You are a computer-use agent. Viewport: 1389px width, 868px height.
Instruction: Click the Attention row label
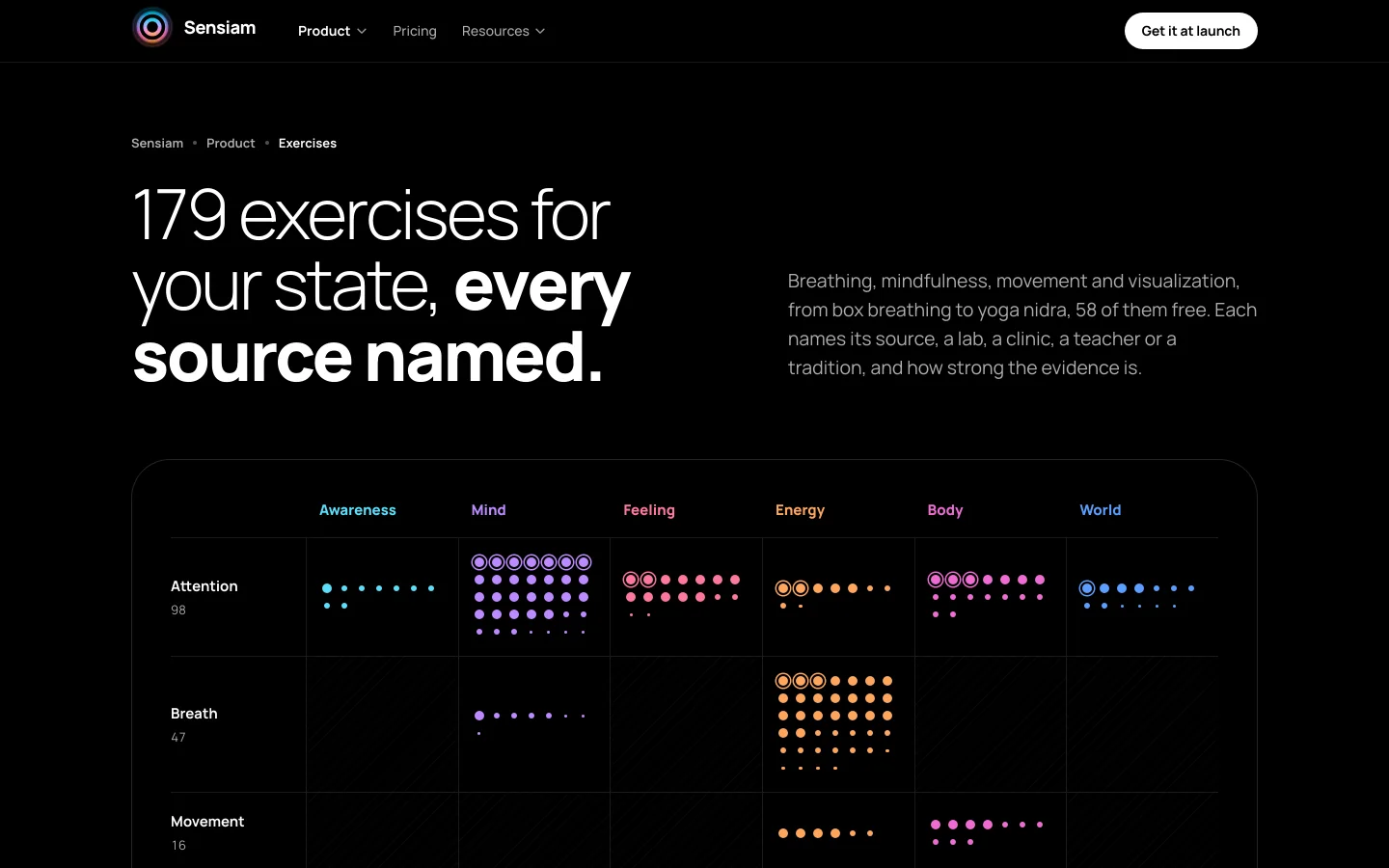pos(204,586)
